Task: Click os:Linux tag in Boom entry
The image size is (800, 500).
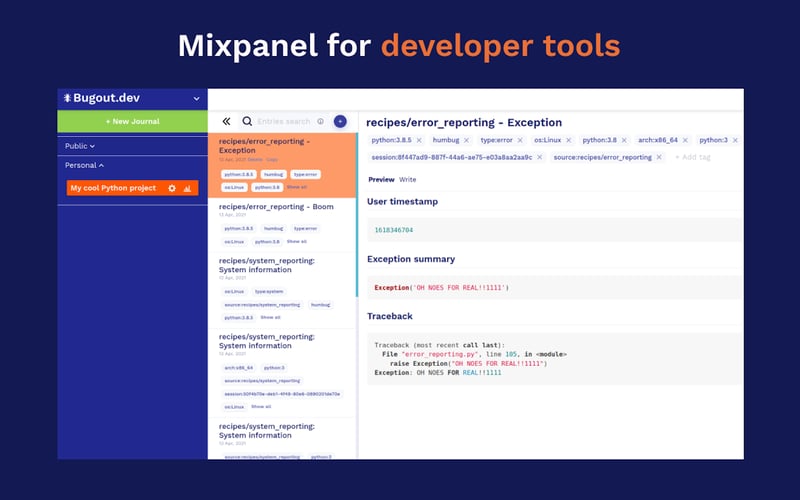Action: click(x=234, y=242)
